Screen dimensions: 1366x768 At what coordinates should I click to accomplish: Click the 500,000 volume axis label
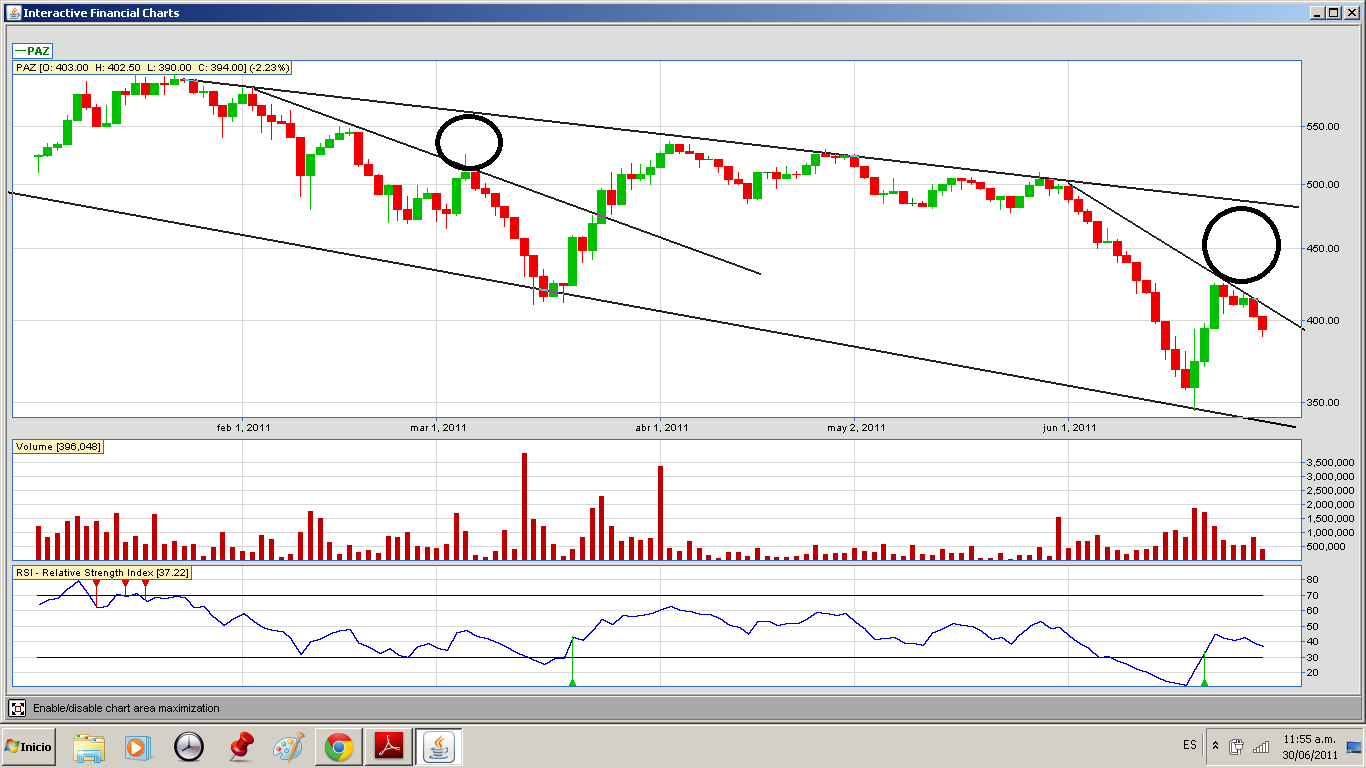(x=1325, y=547)
